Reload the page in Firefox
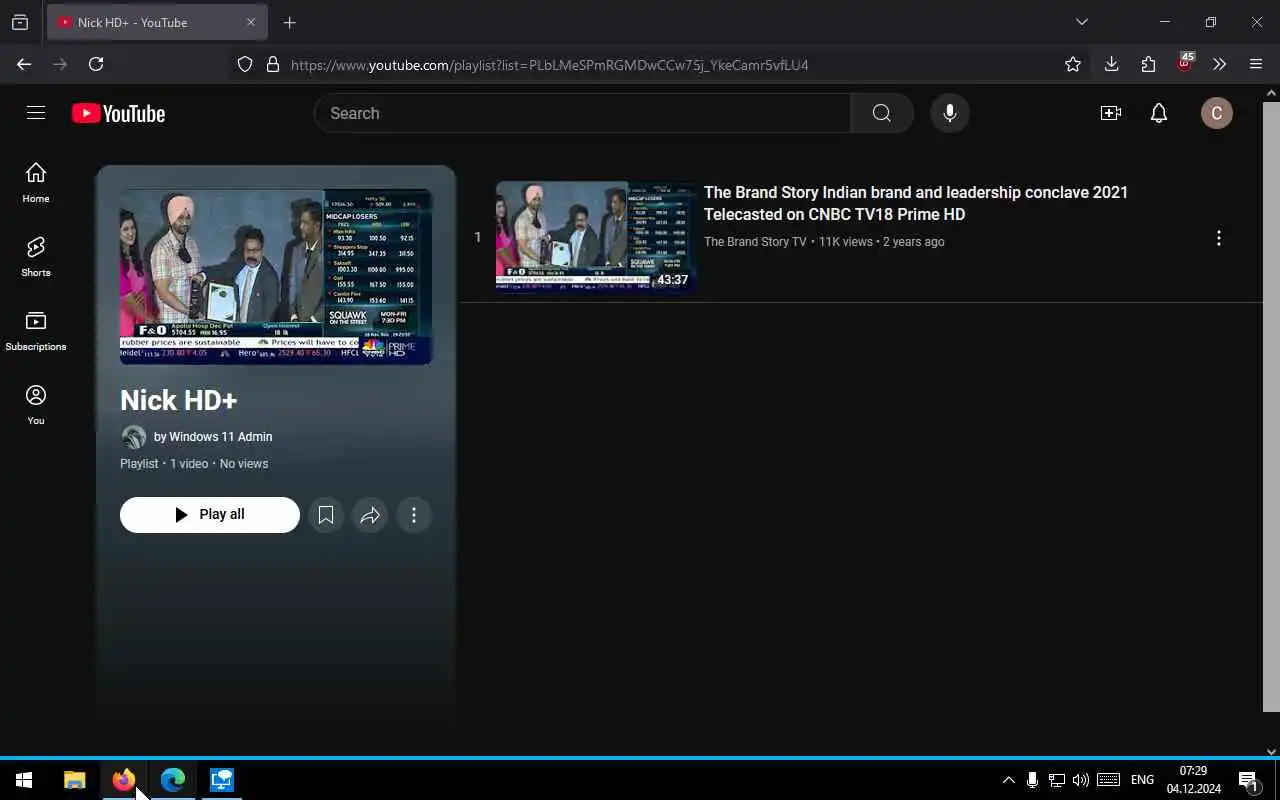1280x800 pixels. tap(96, 64)
